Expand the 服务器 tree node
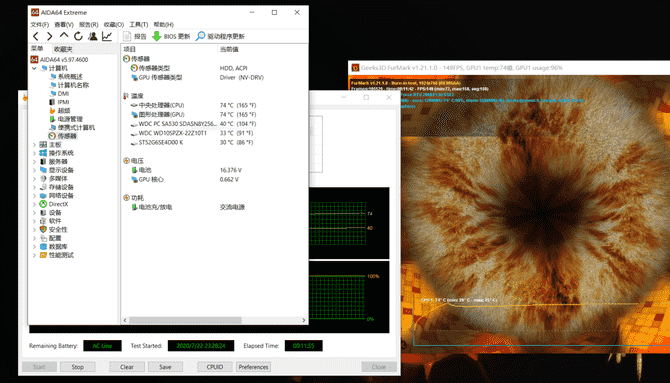 pos(35,162)
